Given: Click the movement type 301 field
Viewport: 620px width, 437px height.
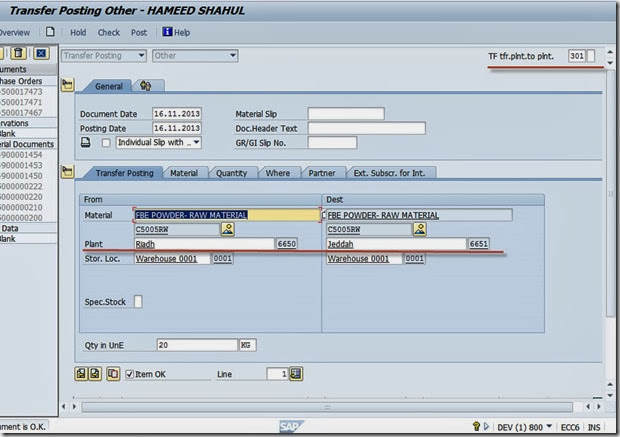Looking at the screenshot, I should [x=577, y=56].
